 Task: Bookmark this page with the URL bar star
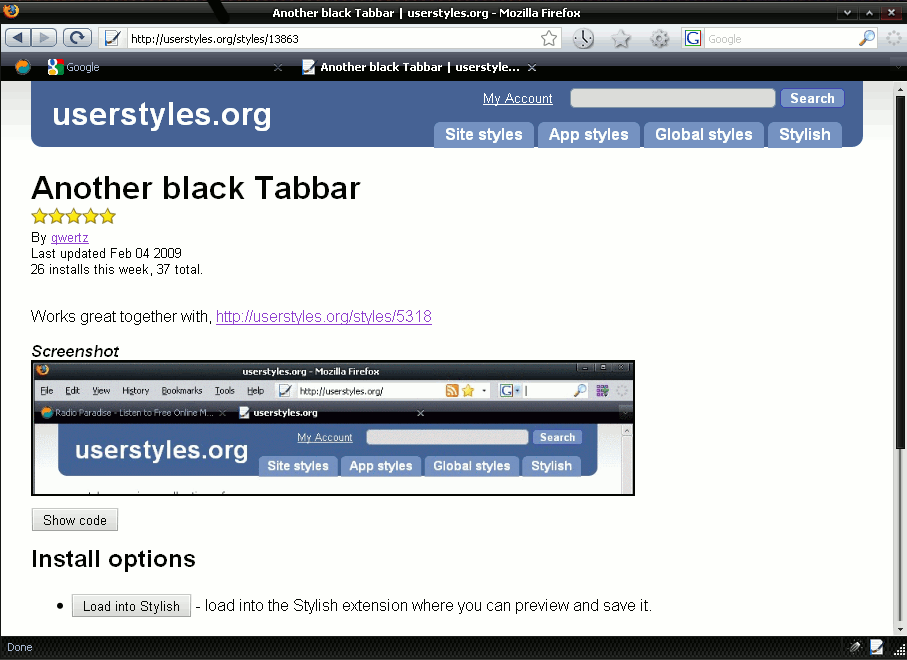[548, 39]
